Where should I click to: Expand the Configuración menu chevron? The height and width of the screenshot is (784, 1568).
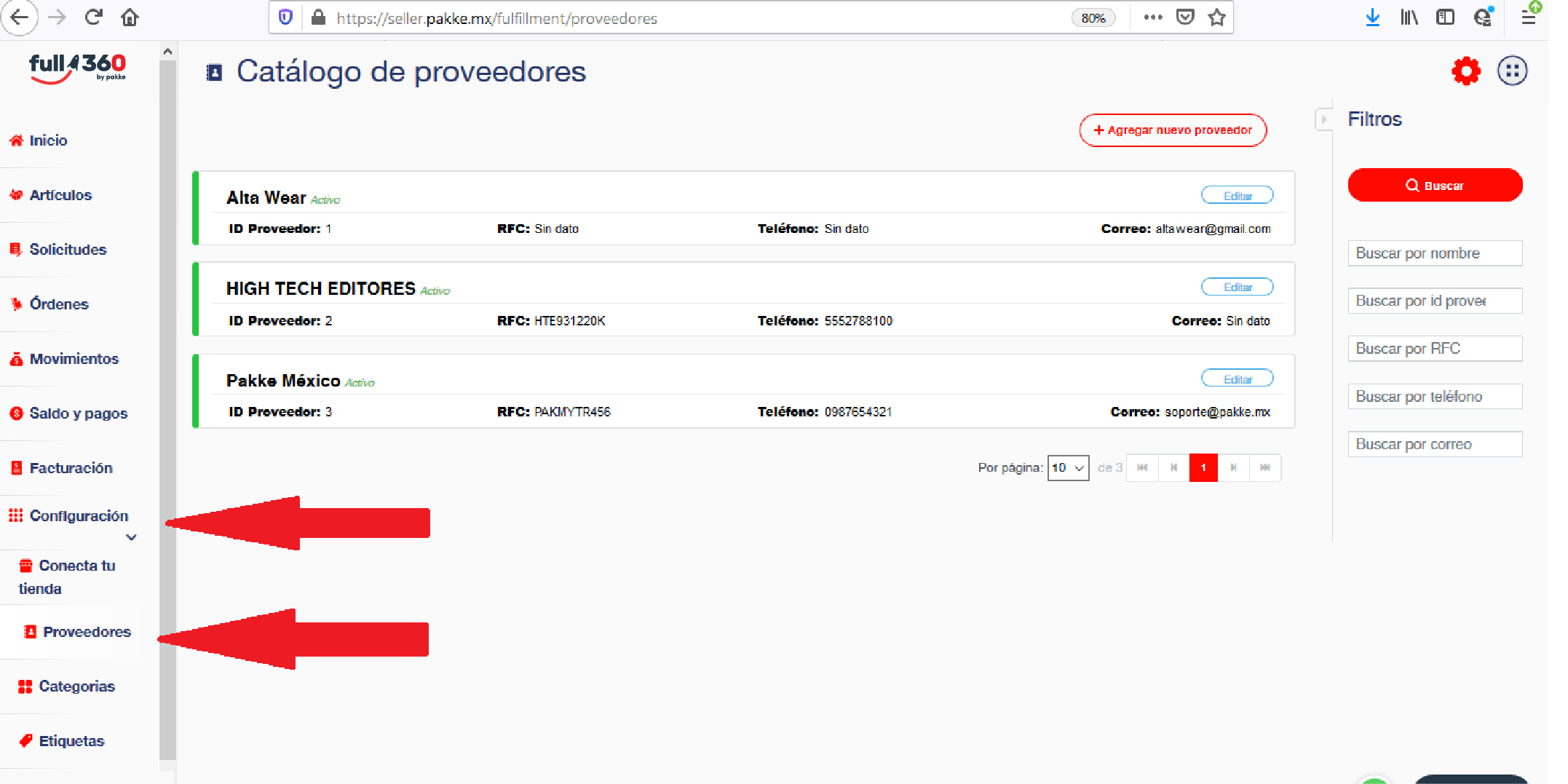(131, 538)
